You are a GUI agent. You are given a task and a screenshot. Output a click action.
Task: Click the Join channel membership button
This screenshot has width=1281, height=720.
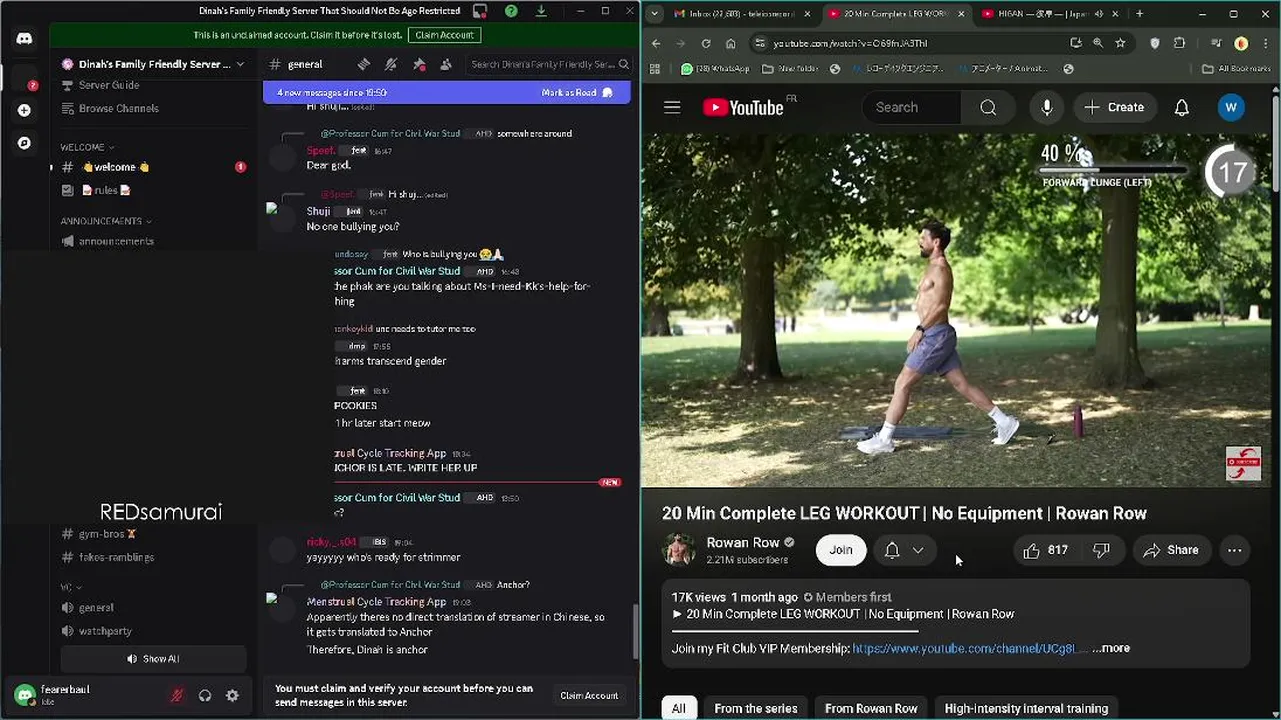[840, 550]
